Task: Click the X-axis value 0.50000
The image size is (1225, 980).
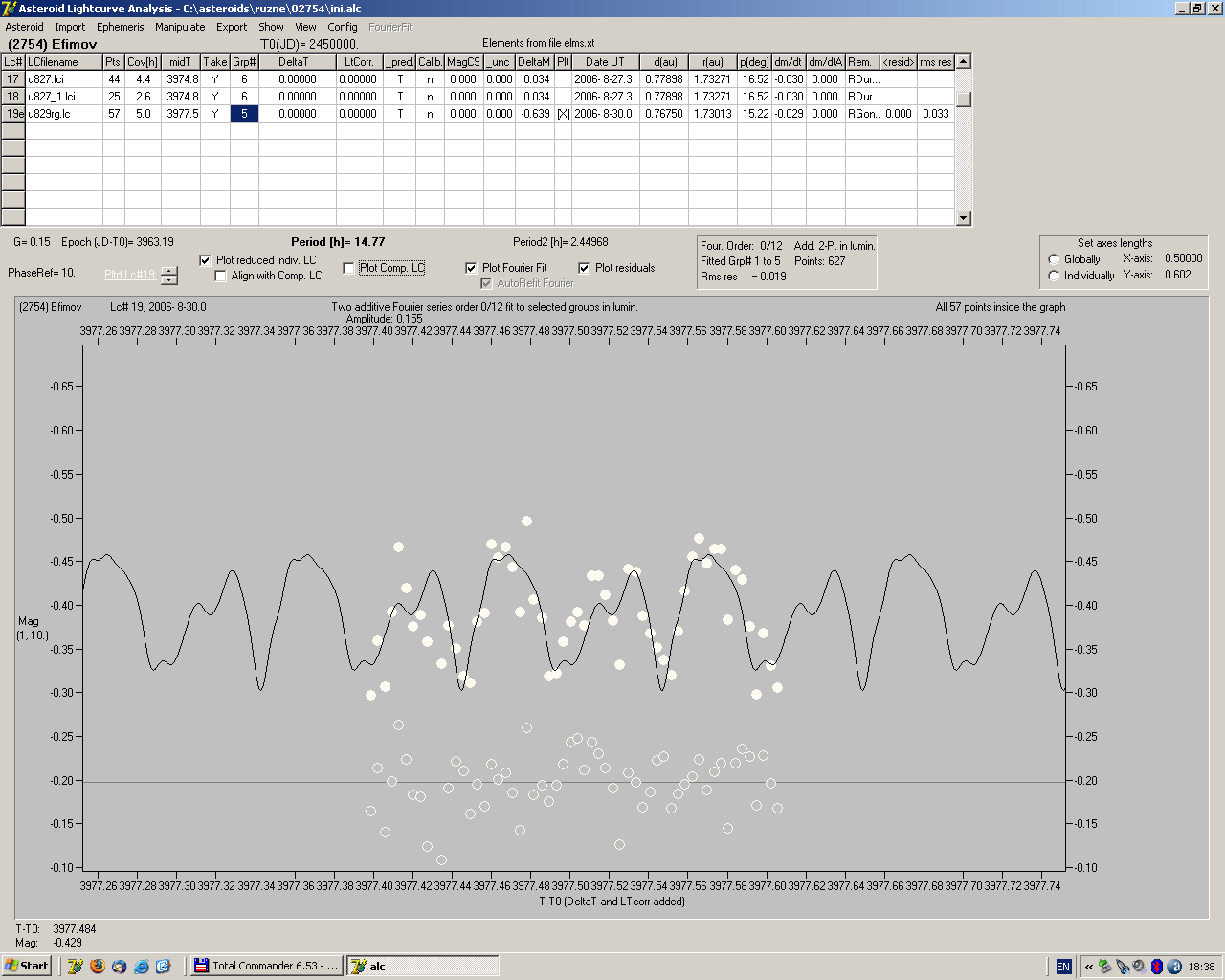Action: (x=1183, y=258)
